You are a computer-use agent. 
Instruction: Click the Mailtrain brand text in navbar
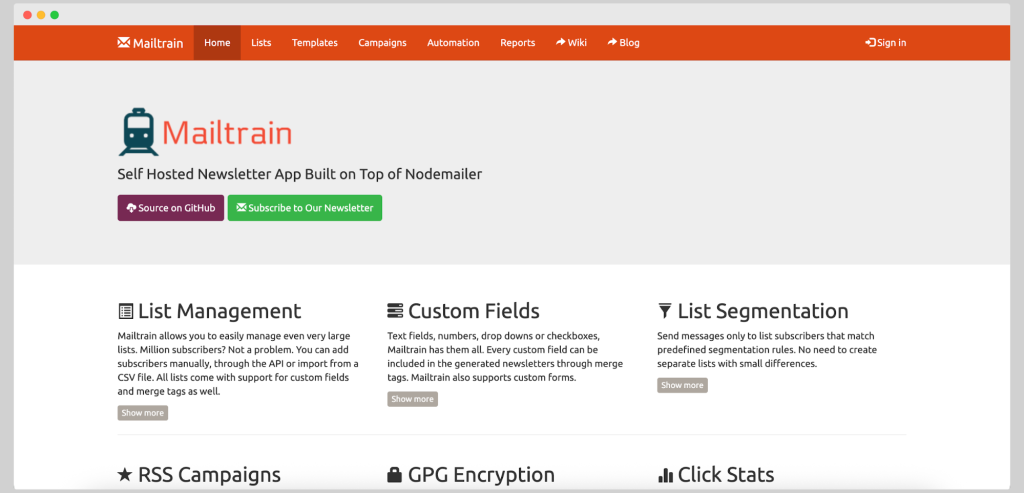[158, 43]
